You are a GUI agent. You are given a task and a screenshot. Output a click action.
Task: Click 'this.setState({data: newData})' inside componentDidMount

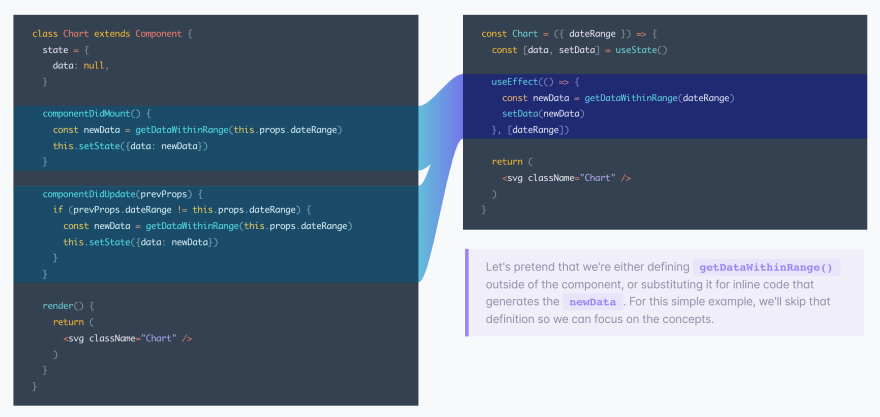click(130, 146)
